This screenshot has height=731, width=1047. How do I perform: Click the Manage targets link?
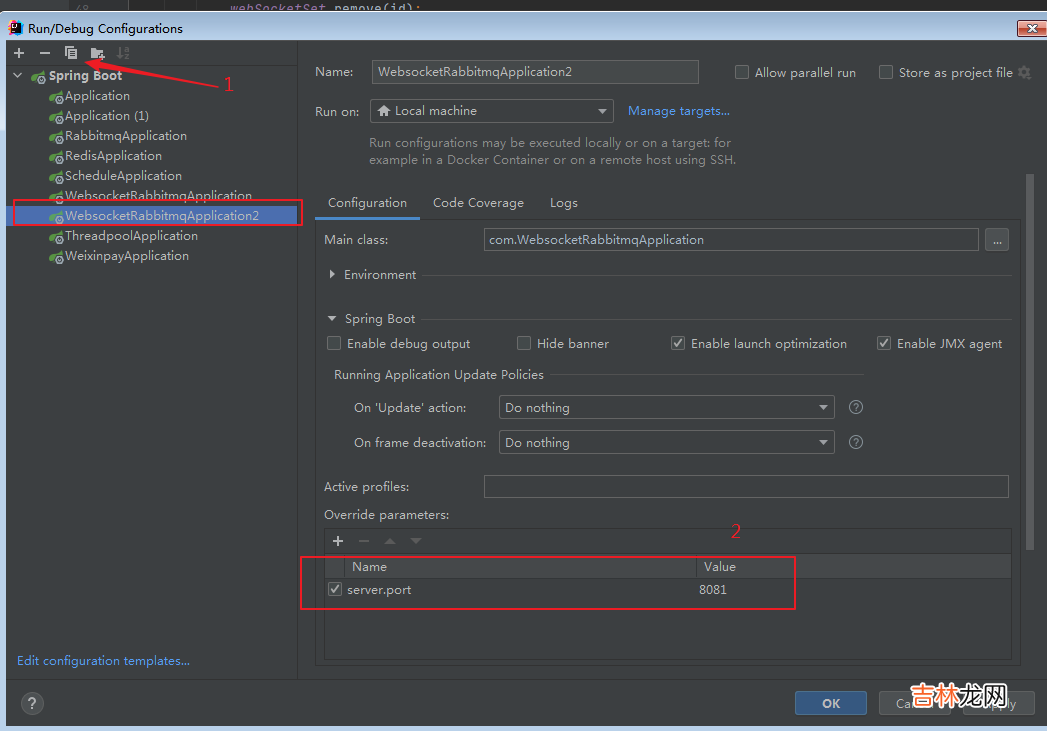click(679, 111)
